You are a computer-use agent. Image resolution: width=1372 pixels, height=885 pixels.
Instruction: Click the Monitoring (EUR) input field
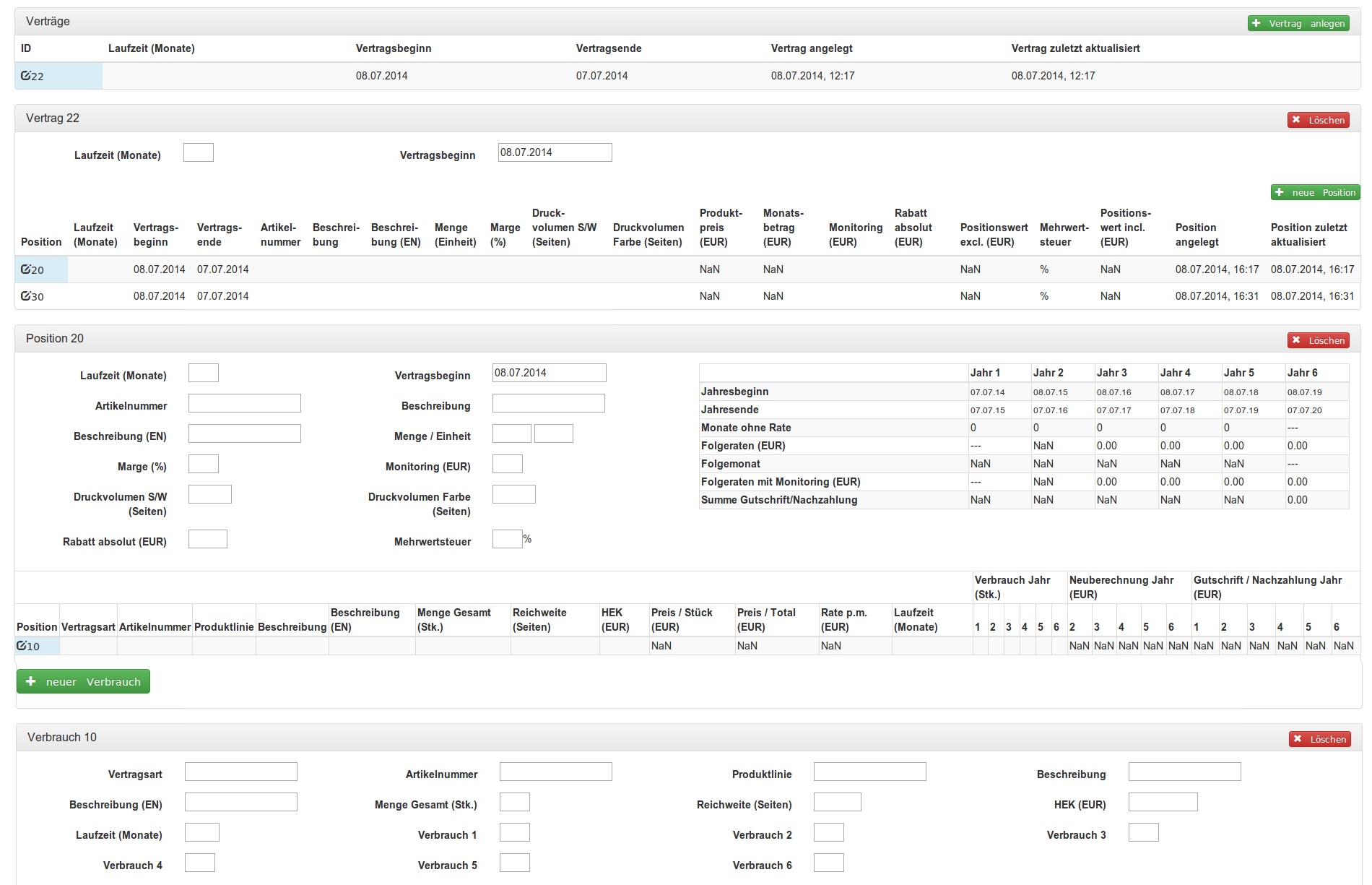(507, 464)
